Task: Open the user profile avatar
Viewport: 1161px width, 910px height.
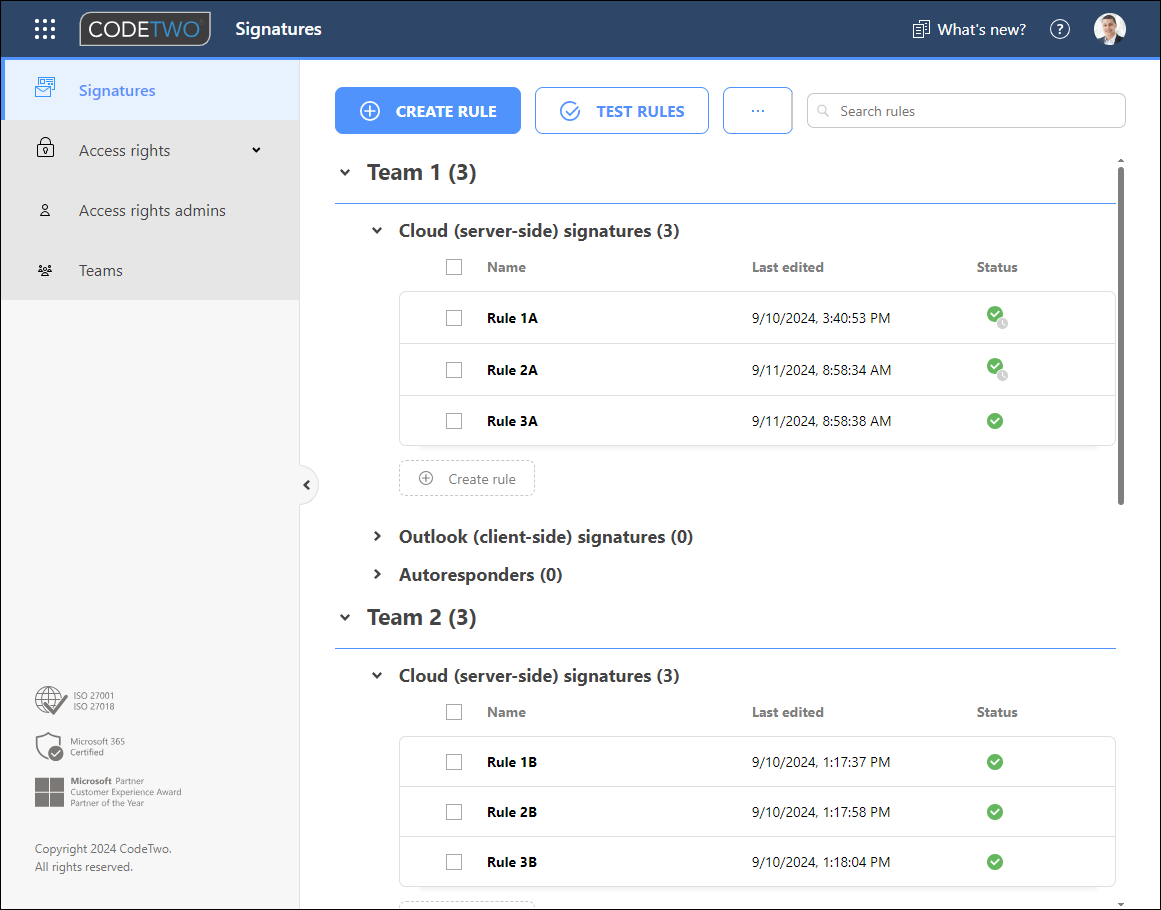Action: coord(1109,29)
